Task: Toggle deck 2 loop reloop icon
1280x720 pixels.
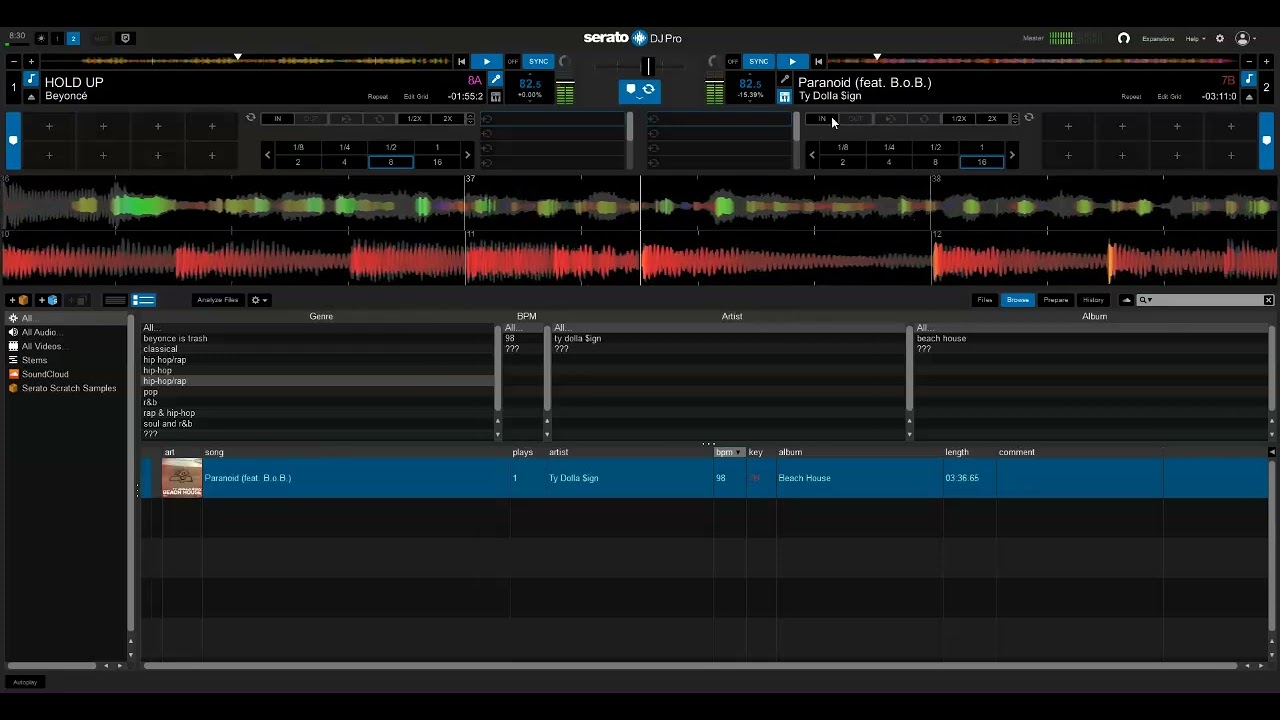Action: [x=1028, y=118]
